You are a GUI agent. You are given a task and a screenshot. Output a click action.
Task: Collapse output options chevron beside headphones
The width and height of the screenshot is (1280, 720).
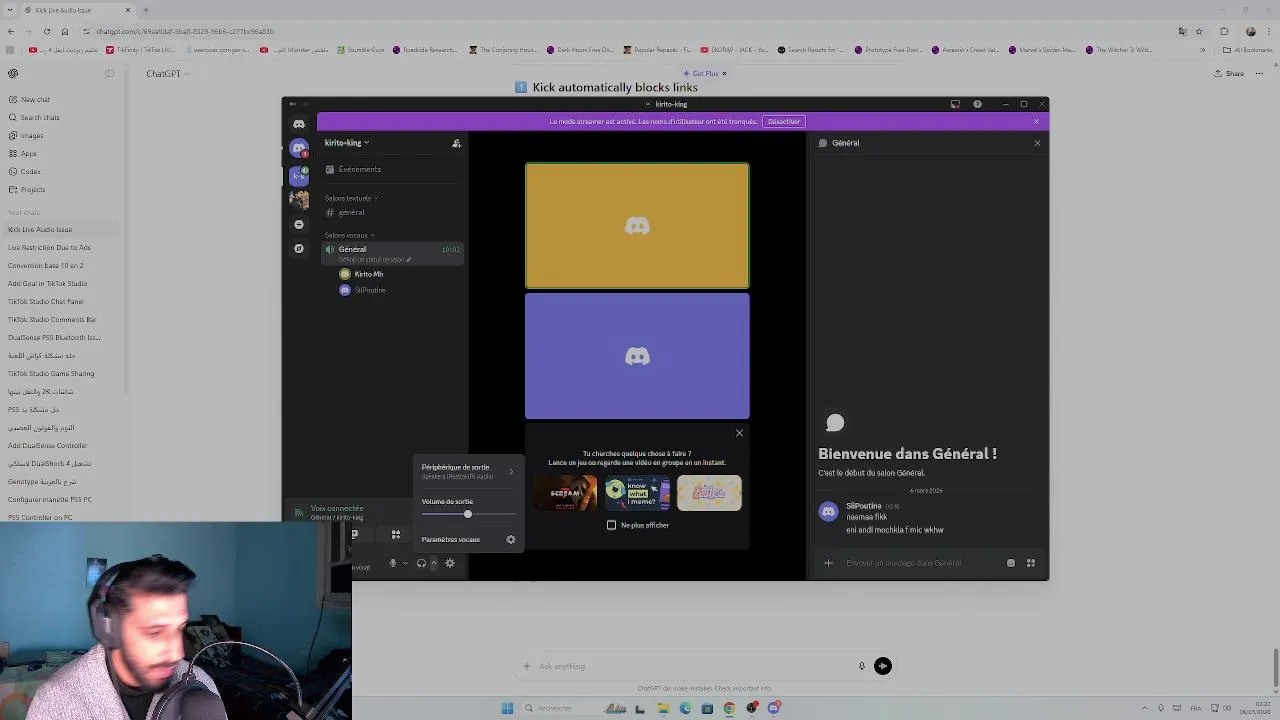point(433,563)
